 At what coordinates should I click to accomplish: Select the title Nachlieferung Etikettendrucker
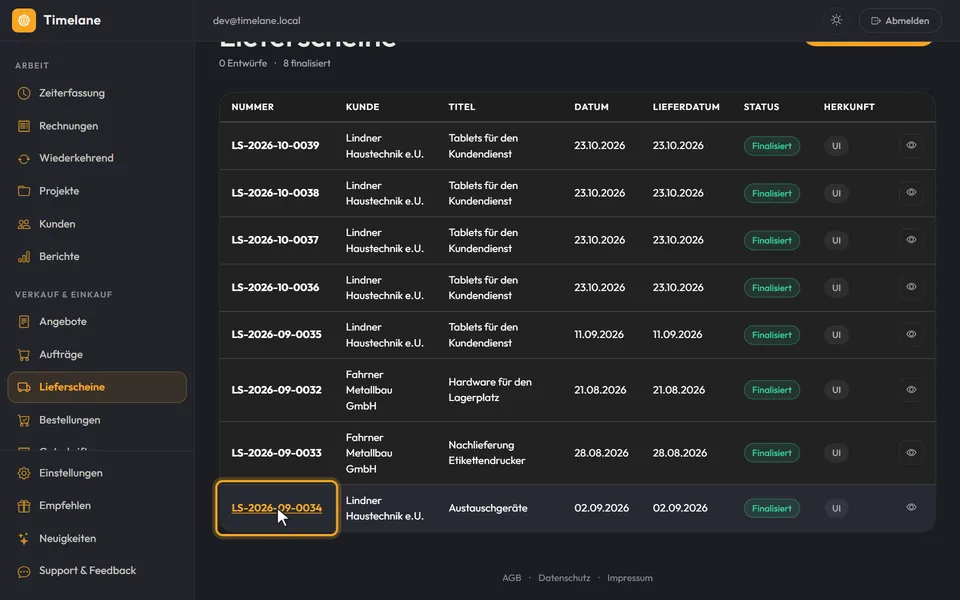[487, 453]
